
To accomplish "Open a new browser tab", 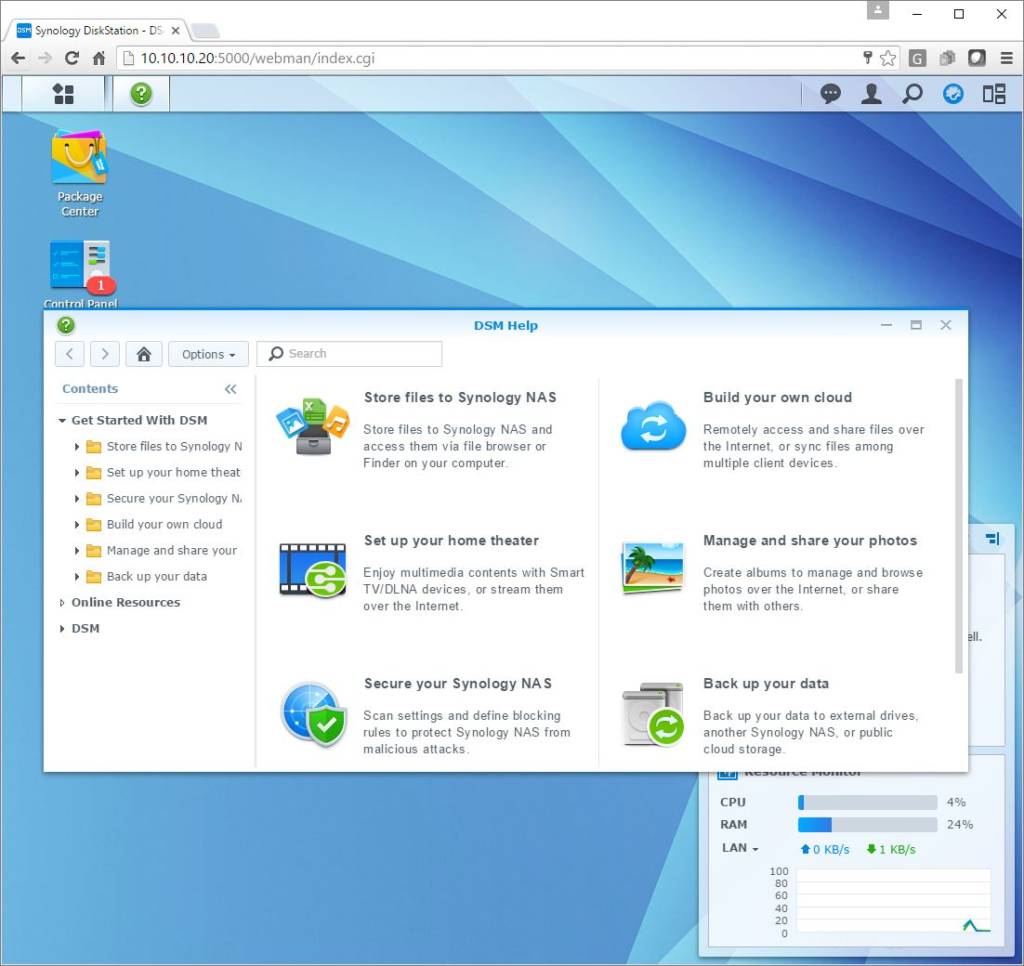I will click(205, 31).
